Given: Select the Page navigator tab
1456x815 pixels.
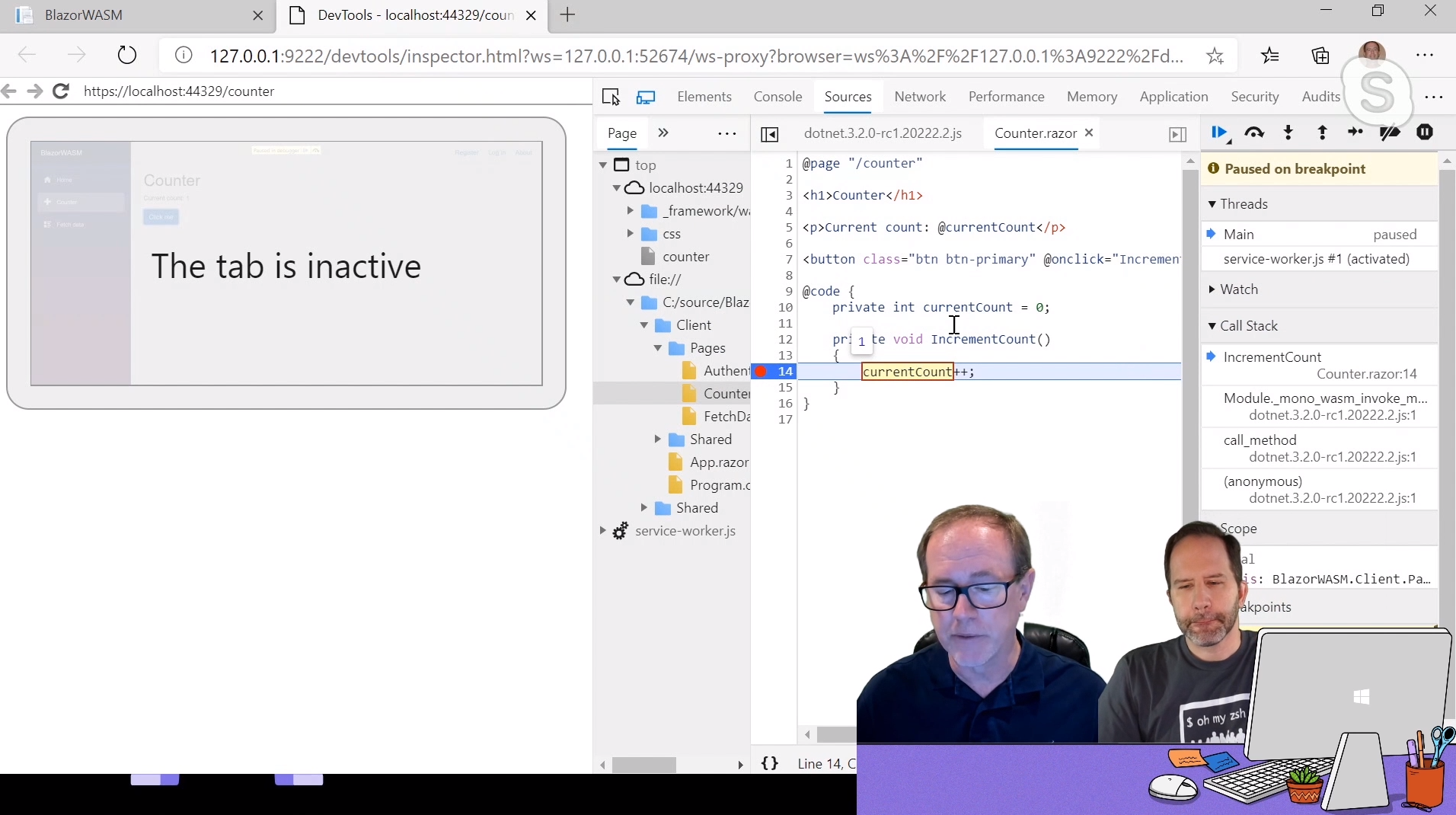Looking at the screenshot, I should pyautogui.click(x=621, y=133).
